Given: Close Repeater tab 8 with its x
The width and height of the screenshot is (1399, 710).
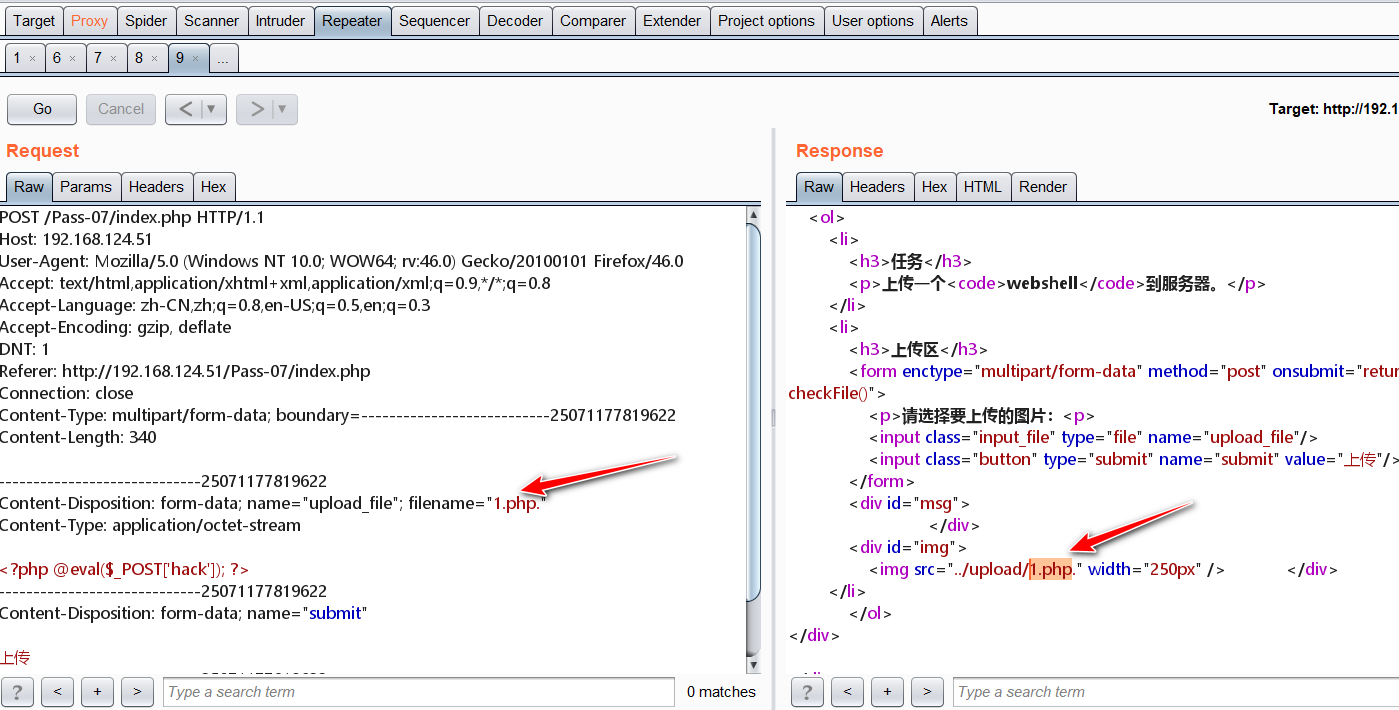Looking at the screenshot, I should [154, 59].
